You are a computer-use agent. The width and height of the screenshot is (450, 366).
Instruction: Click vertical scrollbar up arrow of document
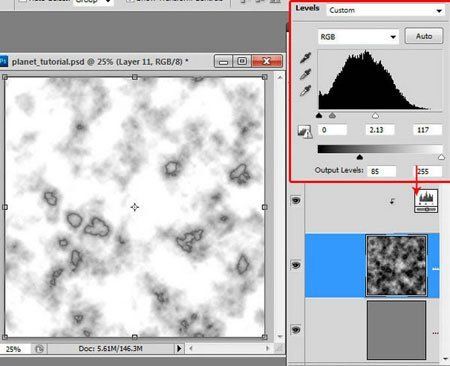click(280, 78)
